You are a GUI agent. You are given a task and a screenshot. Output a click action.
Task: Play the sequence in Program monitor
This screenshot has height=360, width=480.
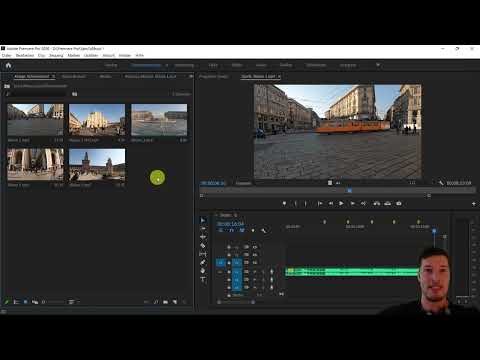click(341, 203)
